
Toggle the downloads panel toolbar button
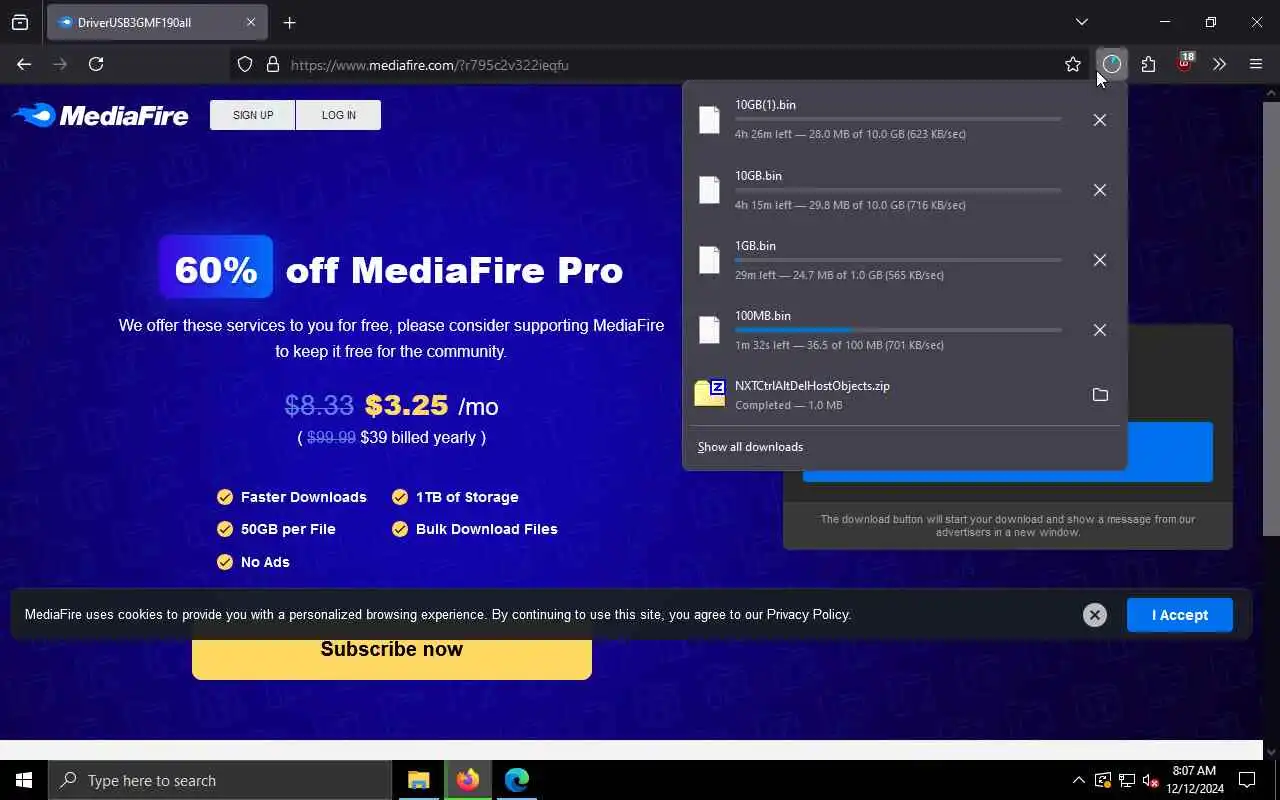coord(1112,64)
